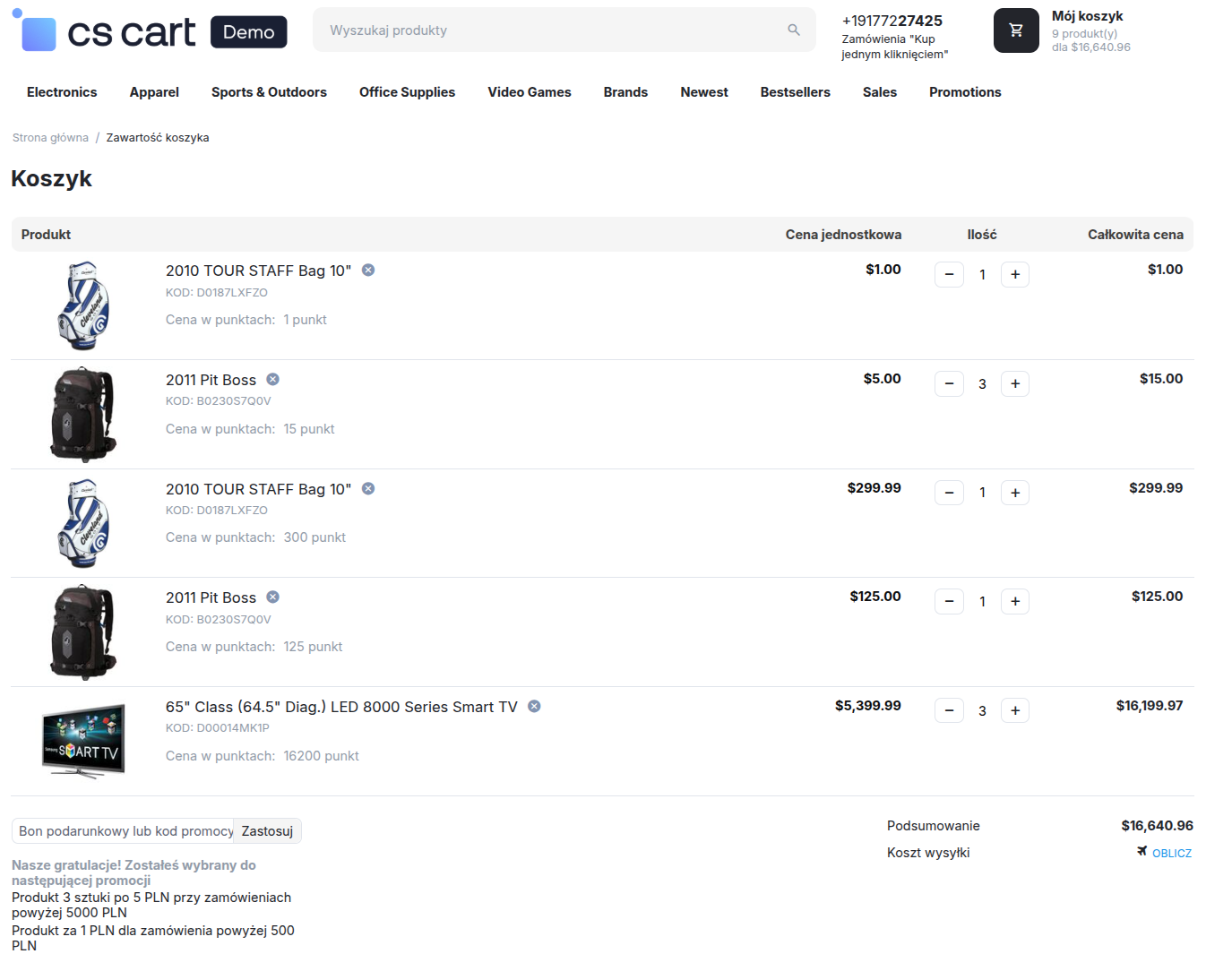Screen dimensions: 1232x971
Task: Remove the $1.00 TOUR STAFF Bag item
Action: (x=368, y=270)
